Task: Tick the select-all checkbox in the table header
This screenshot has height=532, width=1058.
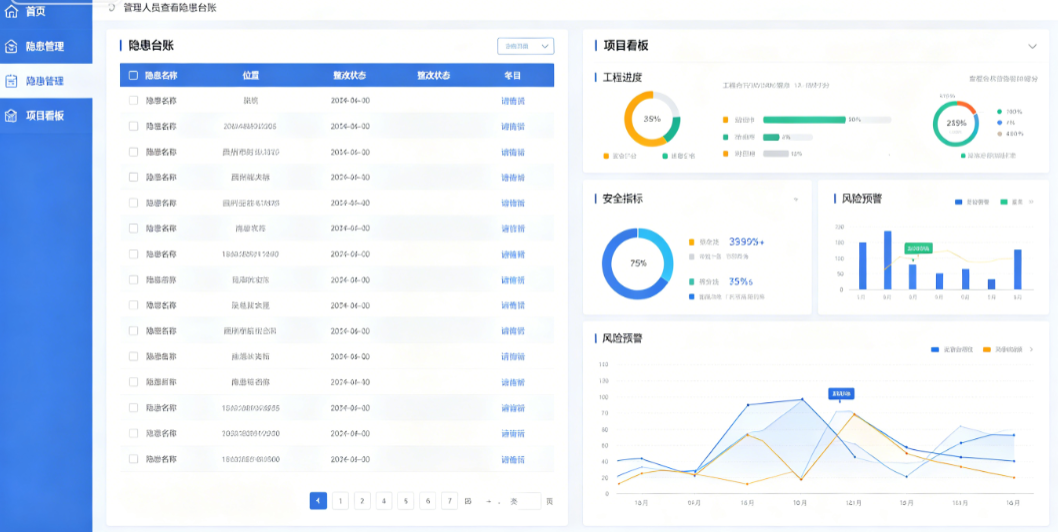Action: click(133, 76)
